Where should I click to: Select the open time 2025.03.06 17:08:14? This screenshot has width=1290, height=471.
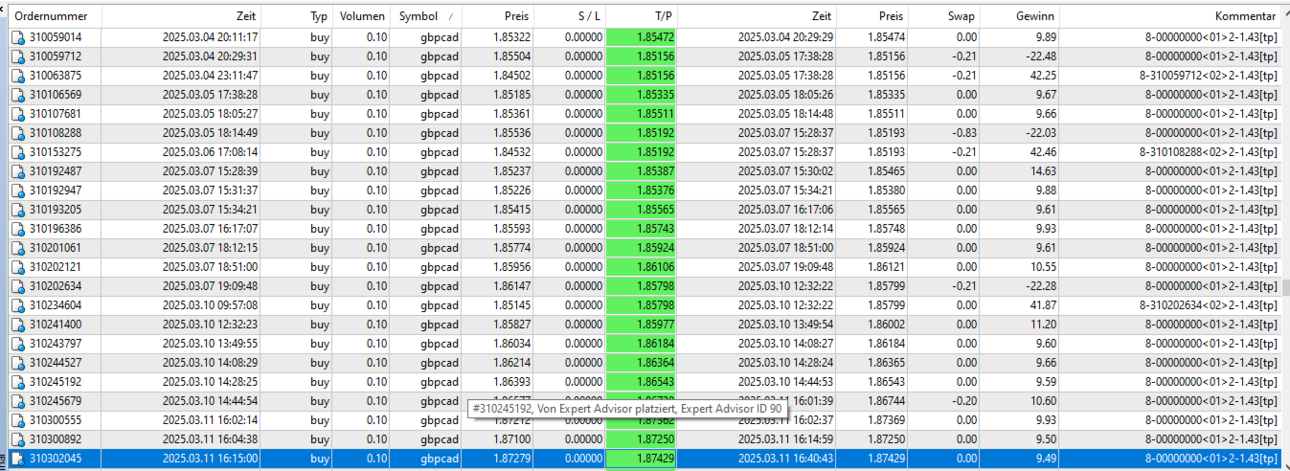(210, 152)
